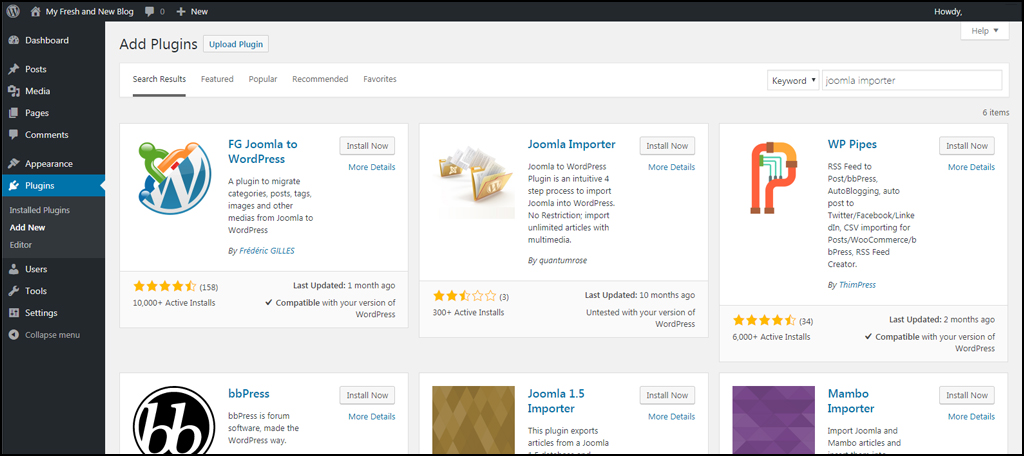
Task: View More Details for WP Pipes
Action: pyautogui.click(x=971, y=167)
